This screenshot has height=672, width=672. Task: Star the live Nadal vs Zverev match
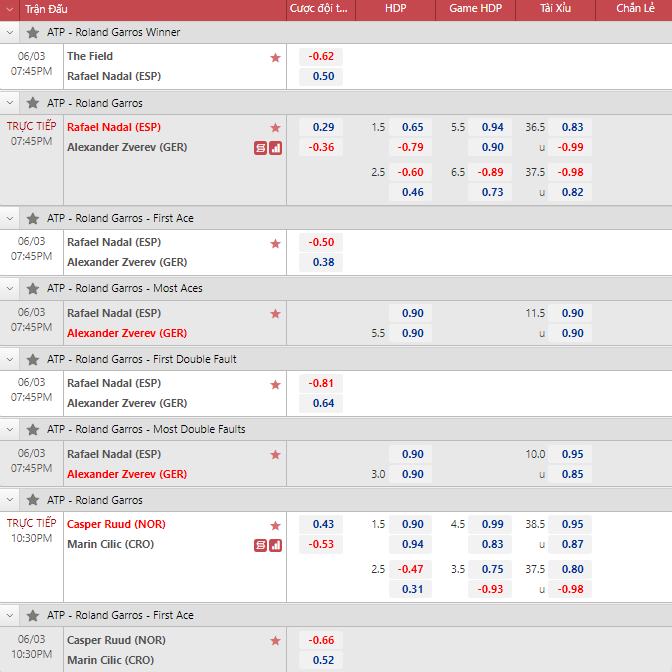[x=275, y=128]
